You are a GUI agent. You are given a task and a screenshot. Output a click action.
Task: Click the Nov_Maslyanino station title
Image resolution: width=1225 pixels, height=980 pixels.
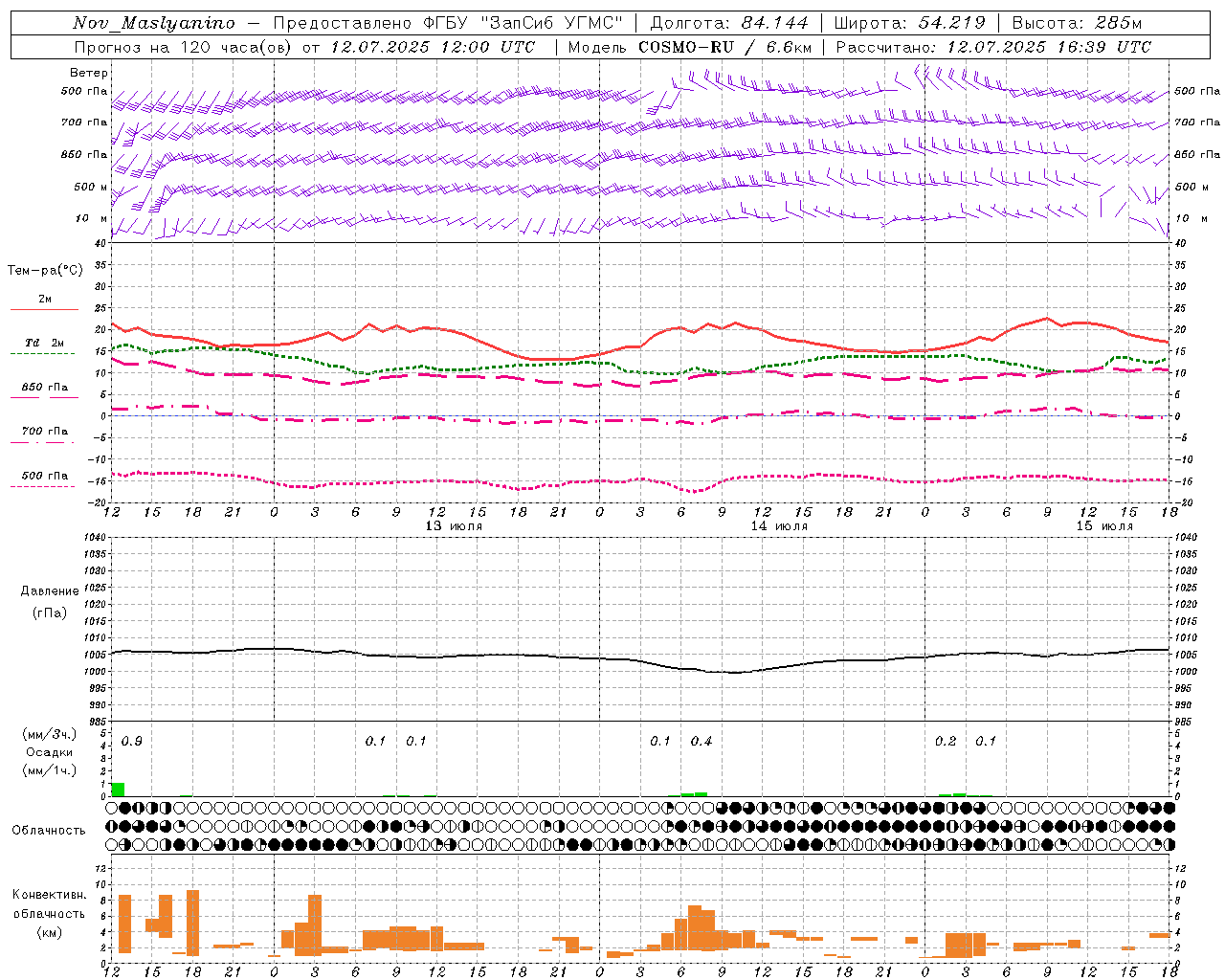(154, 24)
